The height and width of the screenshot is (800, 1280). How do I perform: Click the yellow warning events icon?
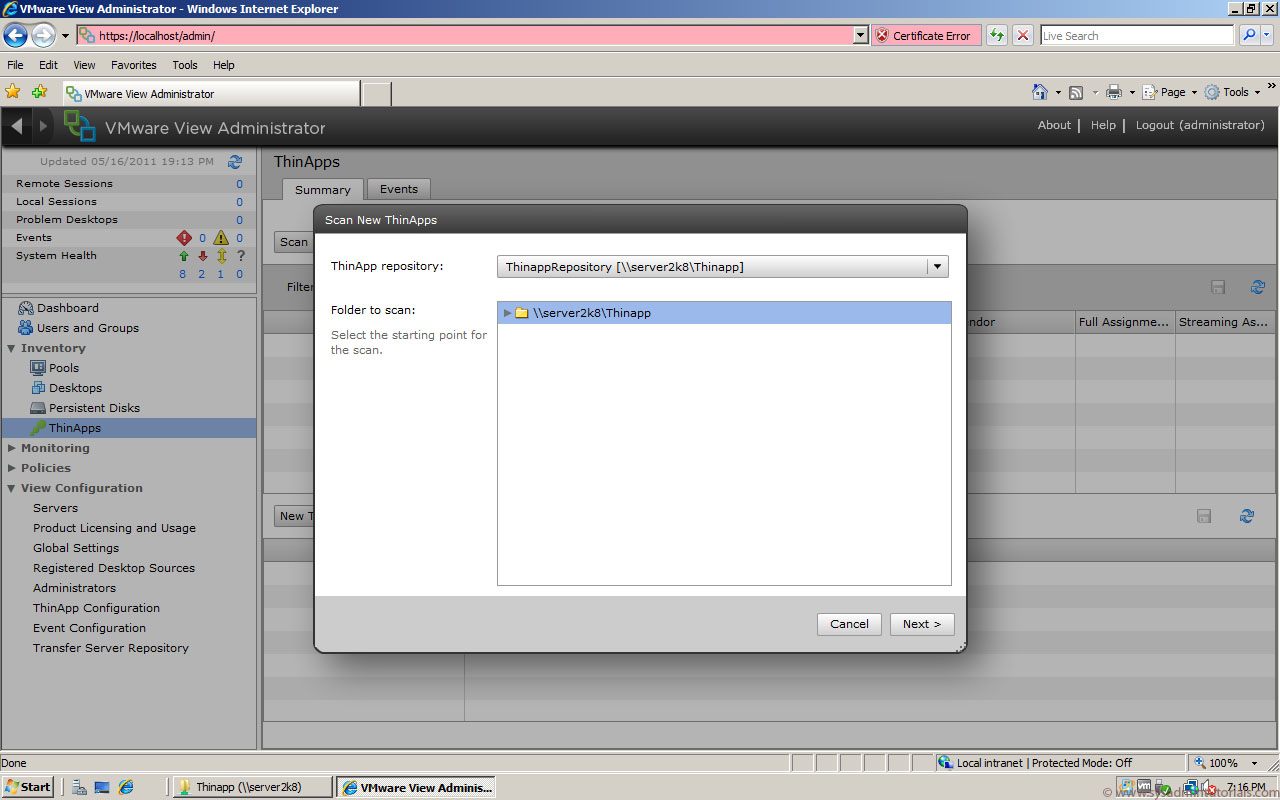point(221,238)
